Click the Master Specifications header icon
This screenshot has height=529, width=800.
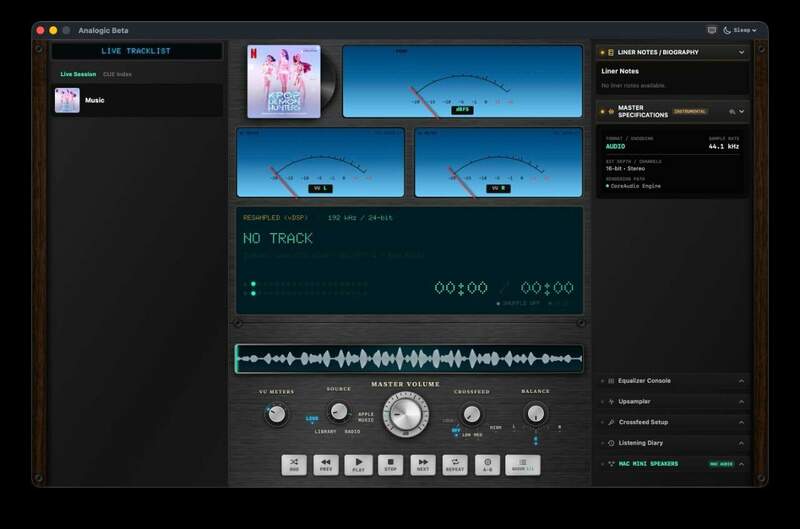611,111
